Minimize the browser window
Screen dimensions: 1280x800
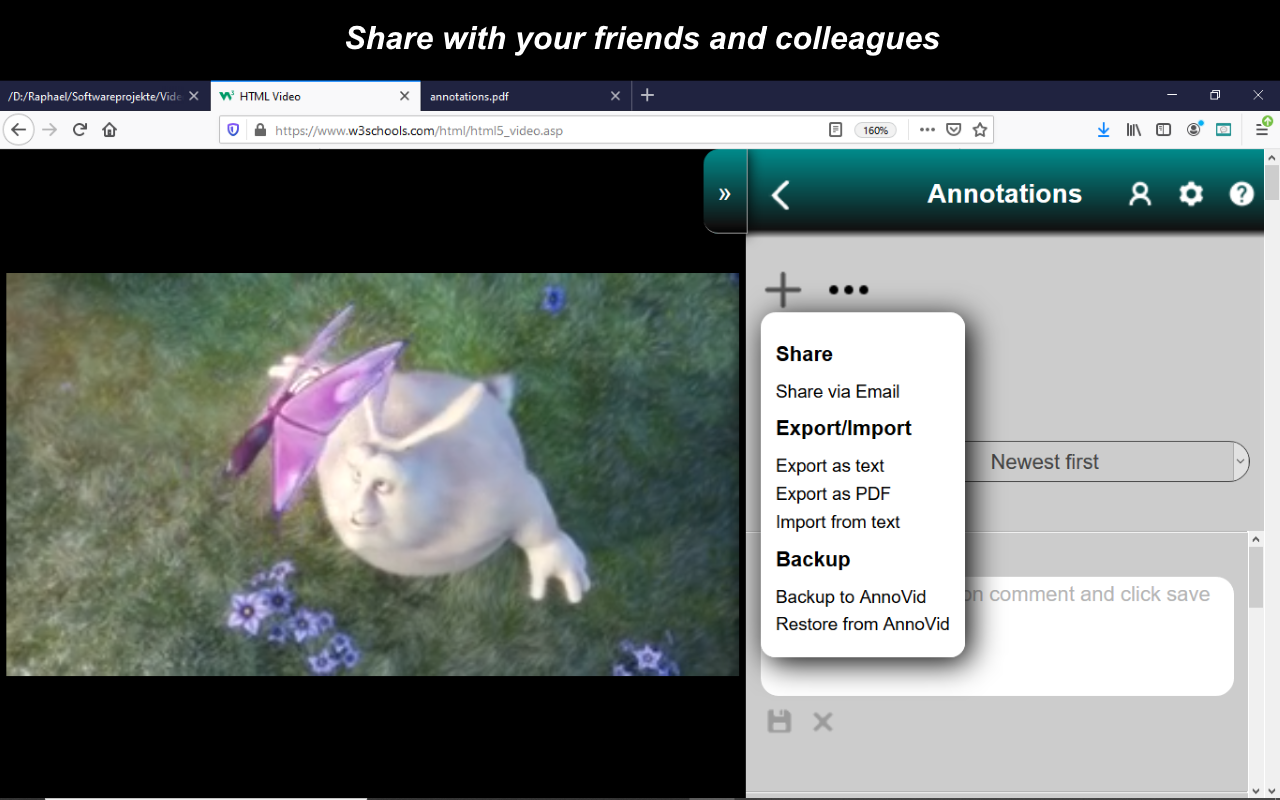(1172, 95)
